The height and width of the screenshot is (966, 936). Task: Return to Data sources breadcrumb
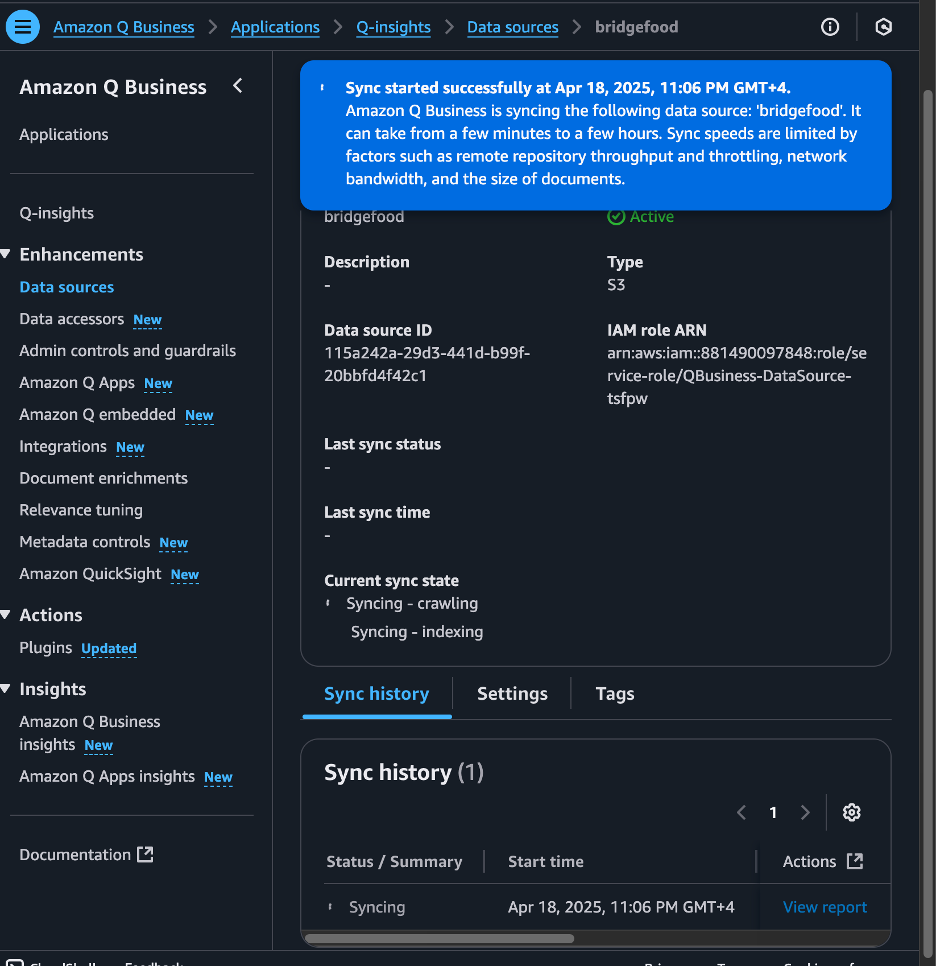point(513,27)
